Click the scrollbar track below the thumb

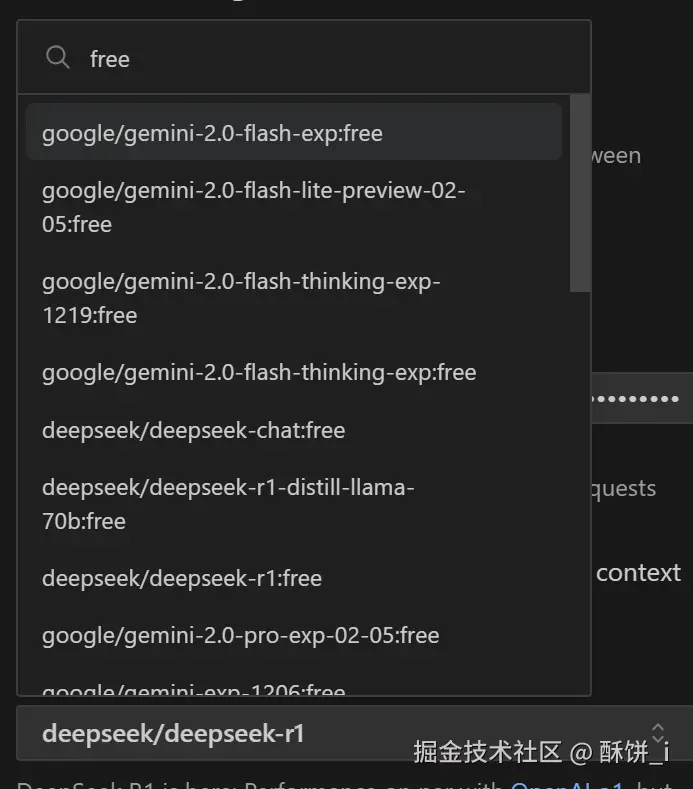click(x=579, y=480)
